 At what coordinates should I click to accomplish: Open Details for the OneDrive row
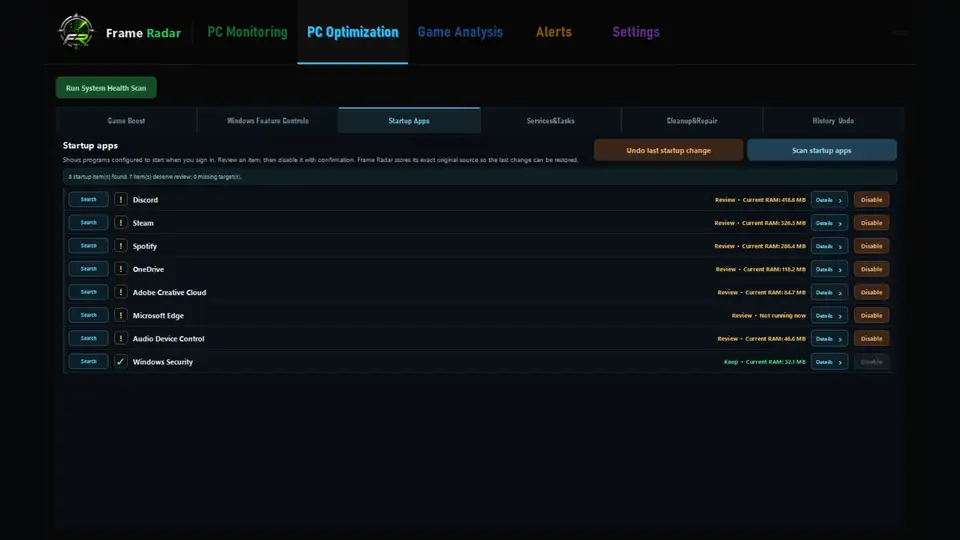(829, 269)
